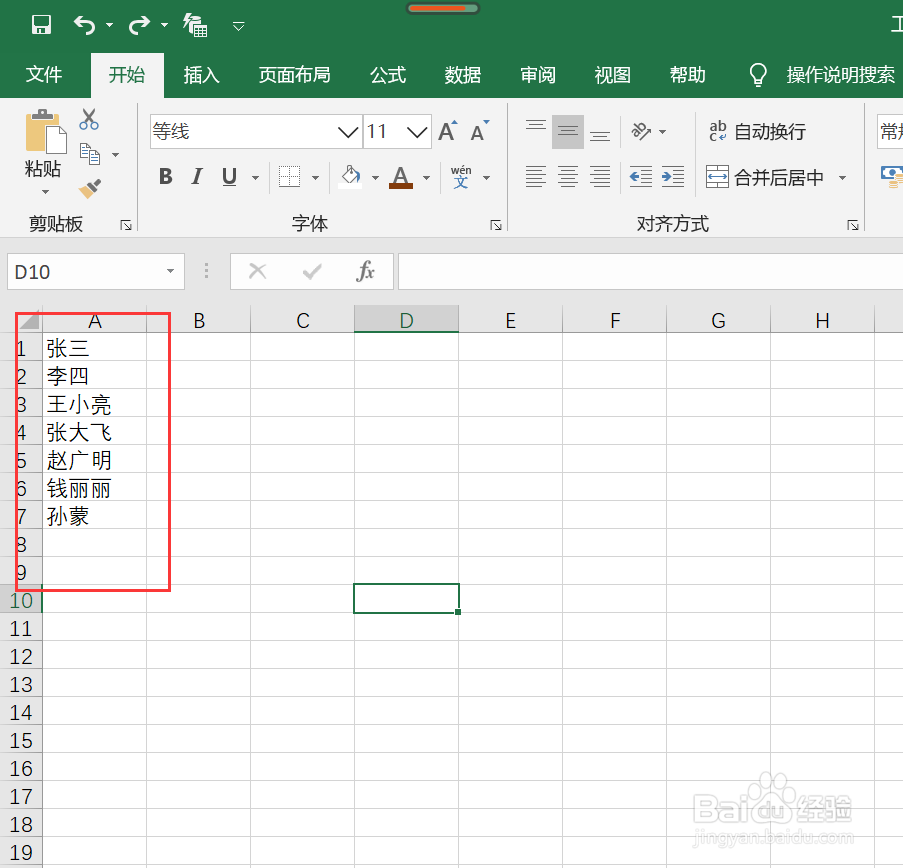Select row 15 header
Viewport: 903px width, 868px height.
click(x=21, y=740)
